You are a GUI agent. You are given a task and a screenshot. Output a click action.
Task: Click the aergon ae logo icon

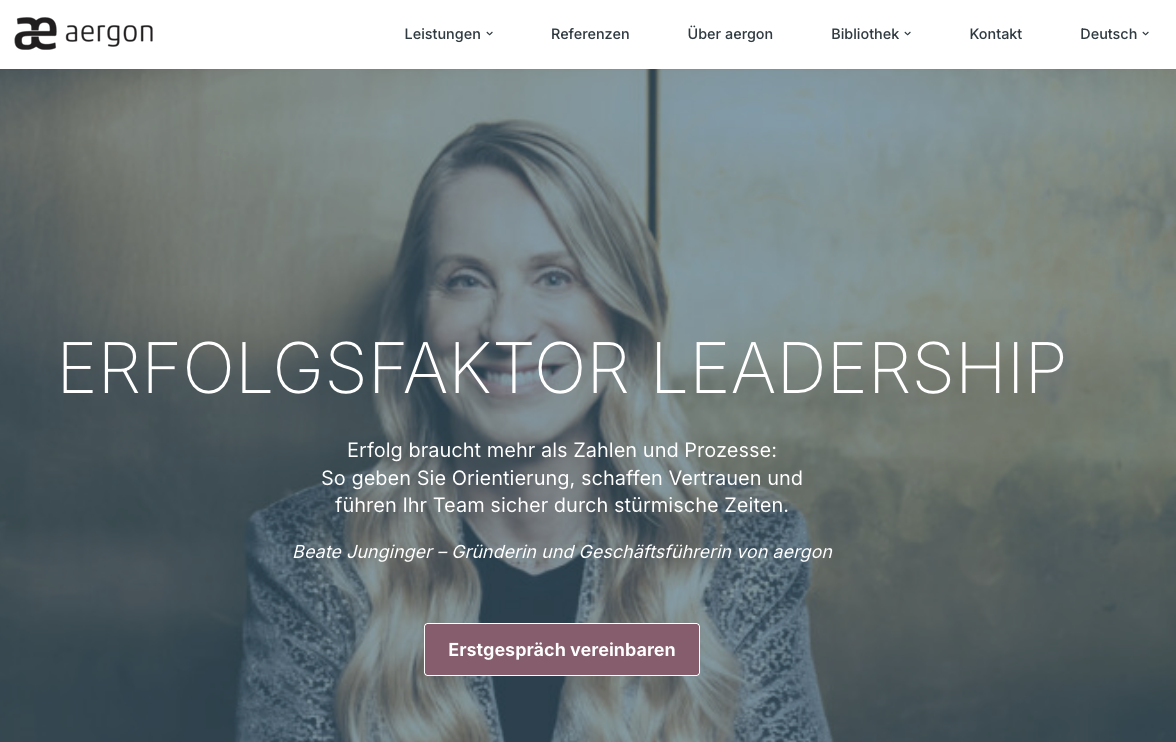tap(35, 34)
